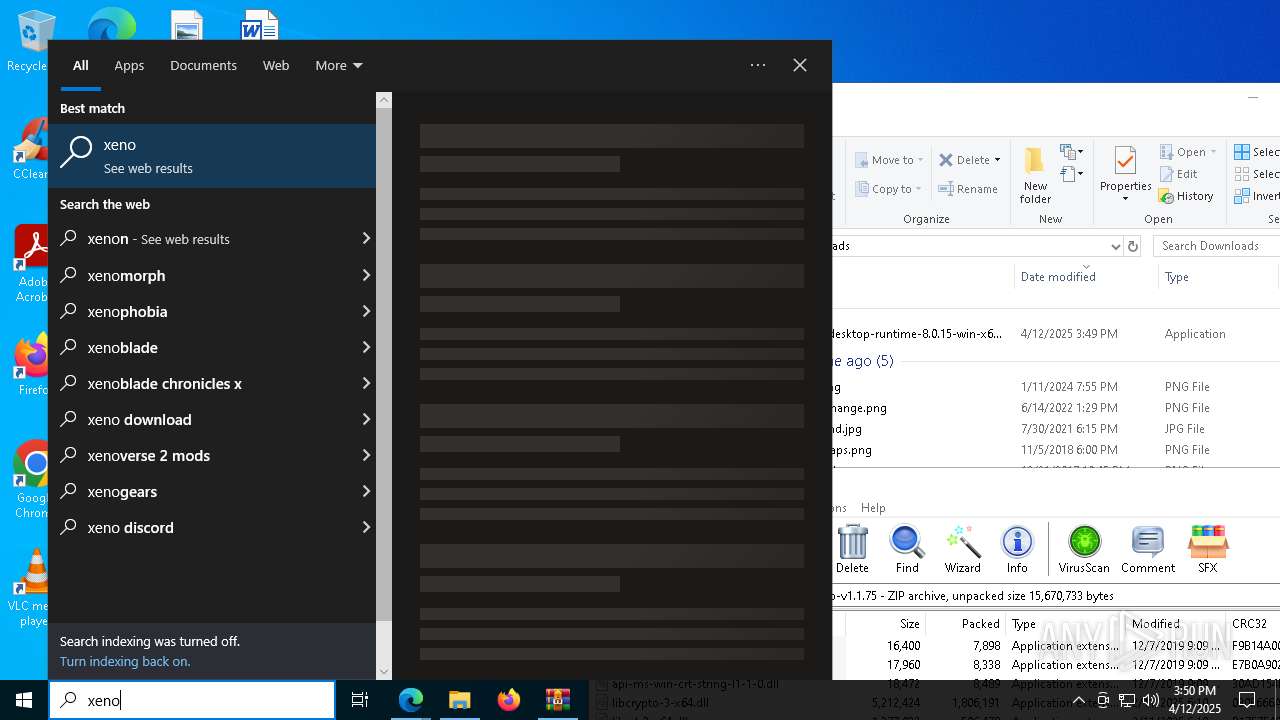Open File Explorer from the taskbar

459,700
